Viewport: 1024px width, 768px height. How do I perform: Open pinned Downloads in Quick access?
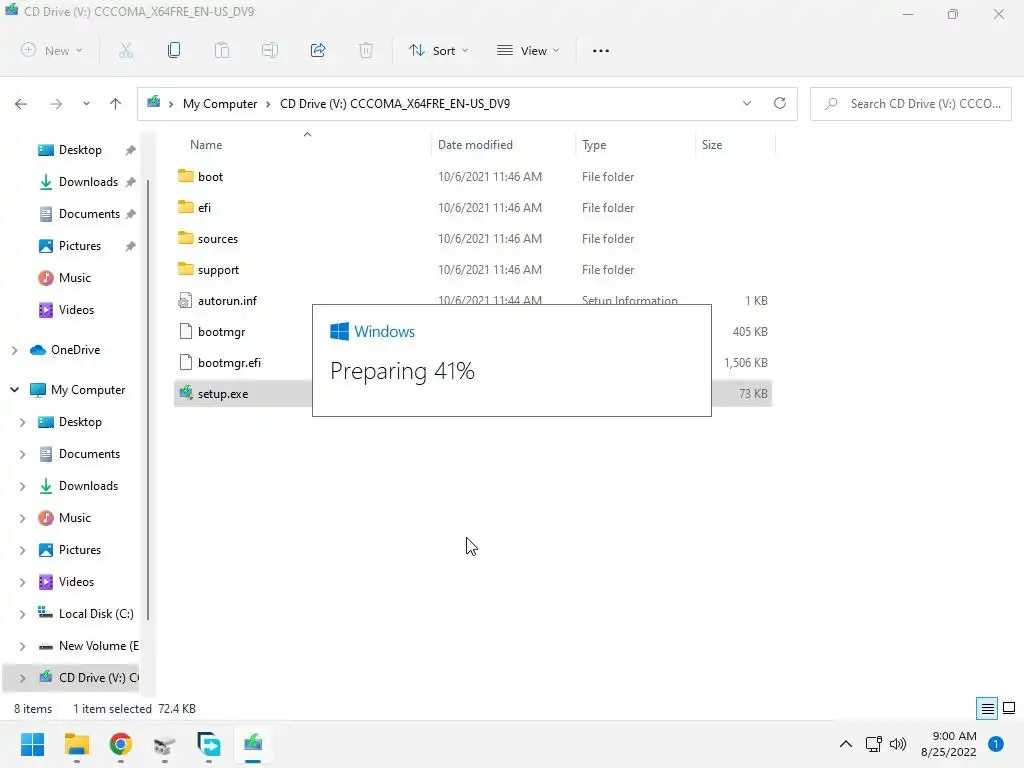[x=88, y=182]
